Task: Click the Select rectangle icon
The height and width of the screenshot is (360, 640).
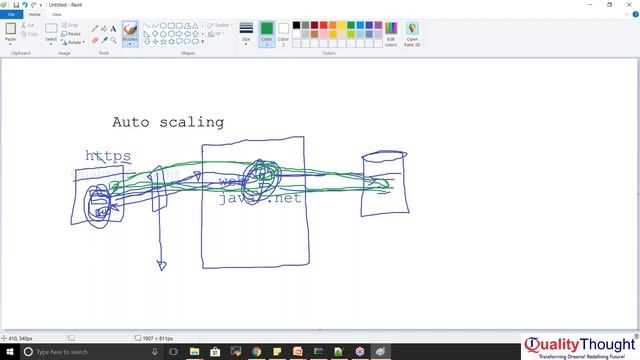Action: [51, 28]
